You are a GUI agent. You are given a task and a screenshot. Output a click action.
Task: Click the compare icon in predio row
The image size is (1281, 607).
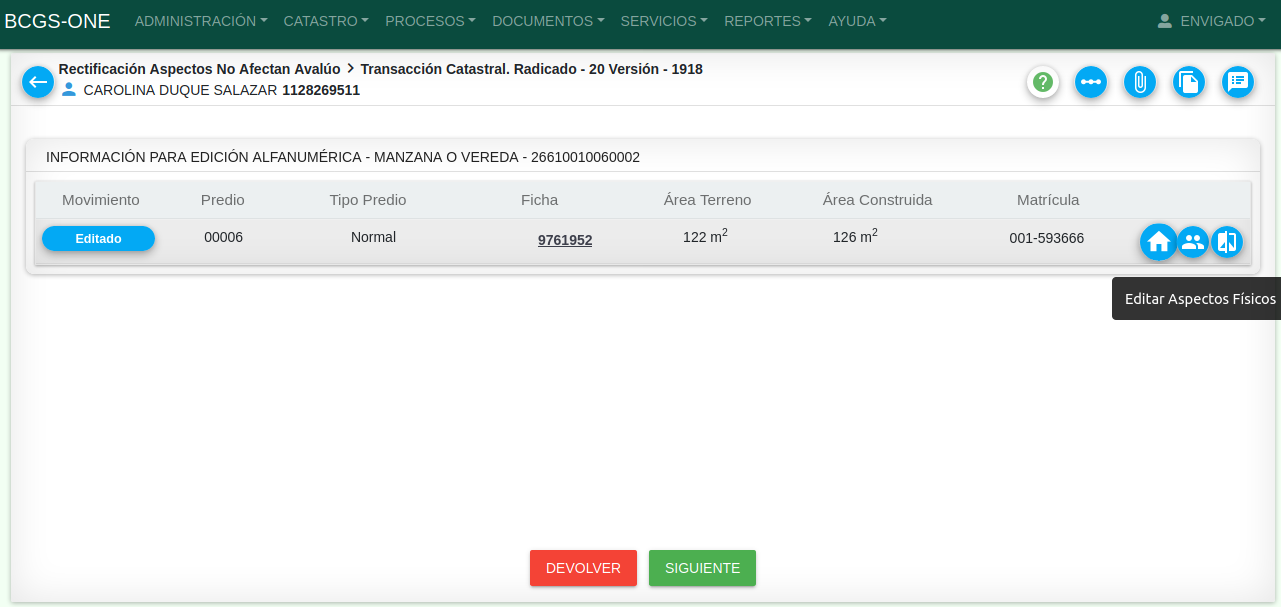(1227, 242)
